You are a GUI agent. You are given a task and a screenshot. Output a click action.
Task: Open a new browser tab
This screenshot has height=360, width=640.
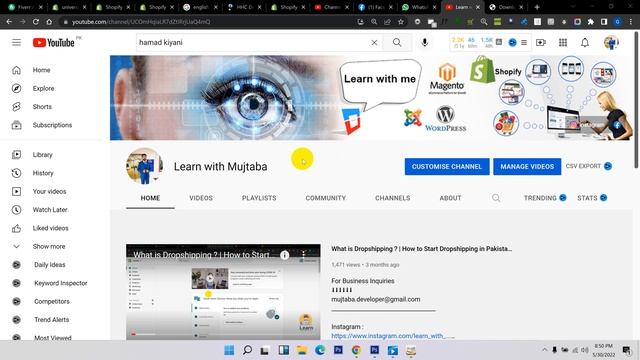pyautogui.click(x=537, y=7)
